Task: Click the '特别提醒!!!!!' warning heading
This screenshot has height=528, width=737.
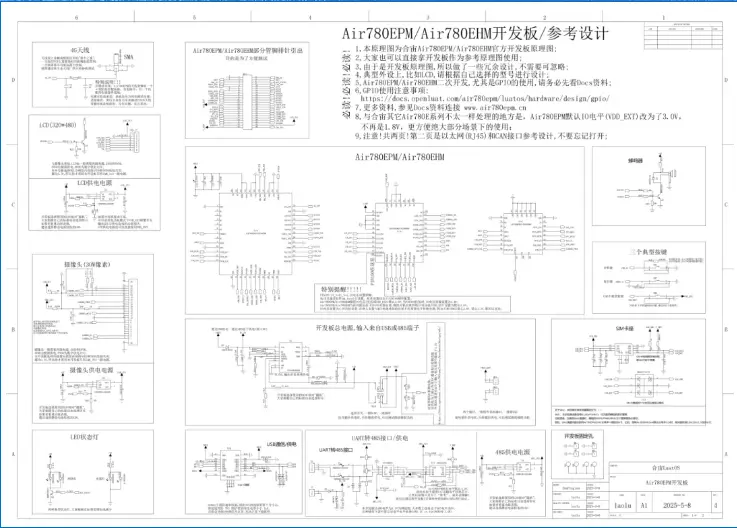Action: click(341, 289)
